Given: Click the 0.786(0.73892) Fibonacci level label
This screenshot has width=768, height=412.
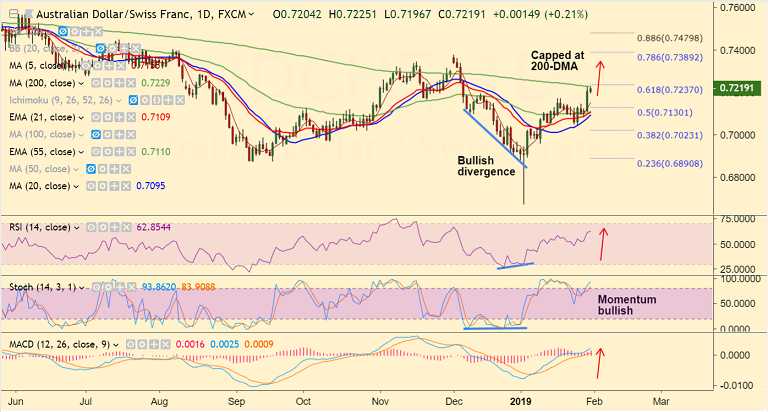Looking at the screenshot, I should [x=670, y=57].
